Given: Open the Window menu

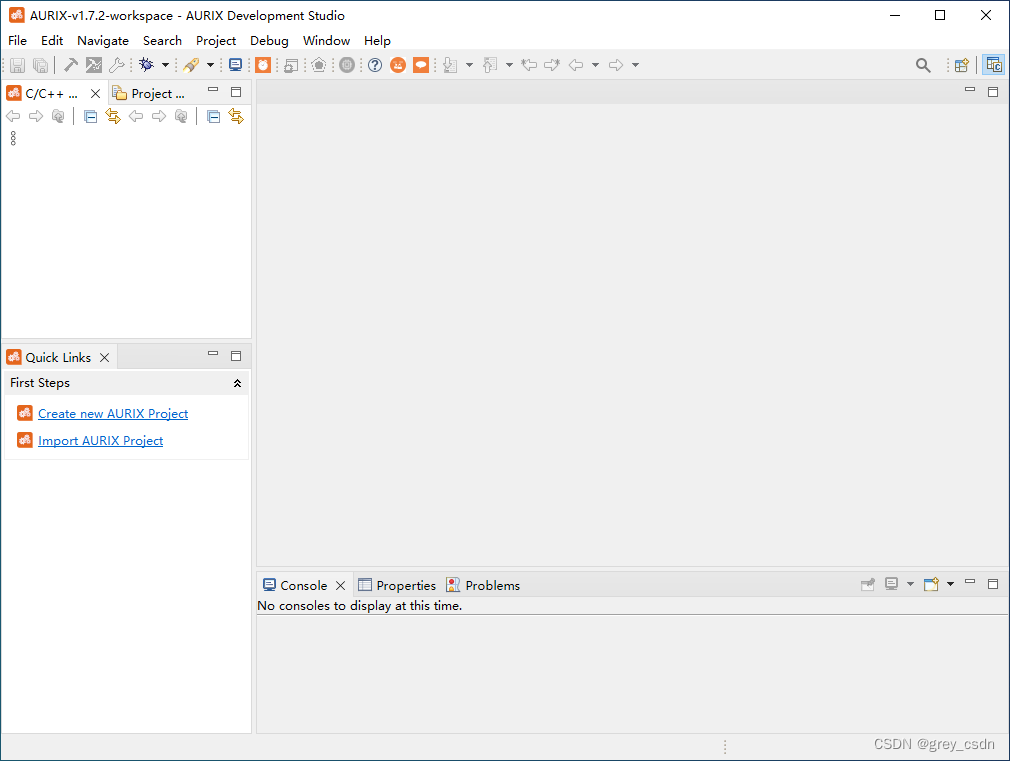Looking at the screenshot, I should pos(326,40).
